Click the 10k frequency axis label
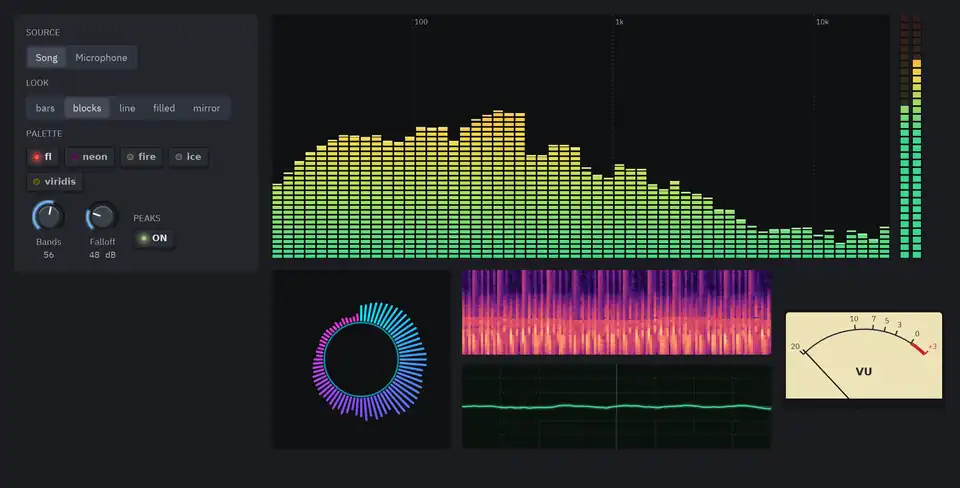The image size is (960, 488). pos(822,22)
